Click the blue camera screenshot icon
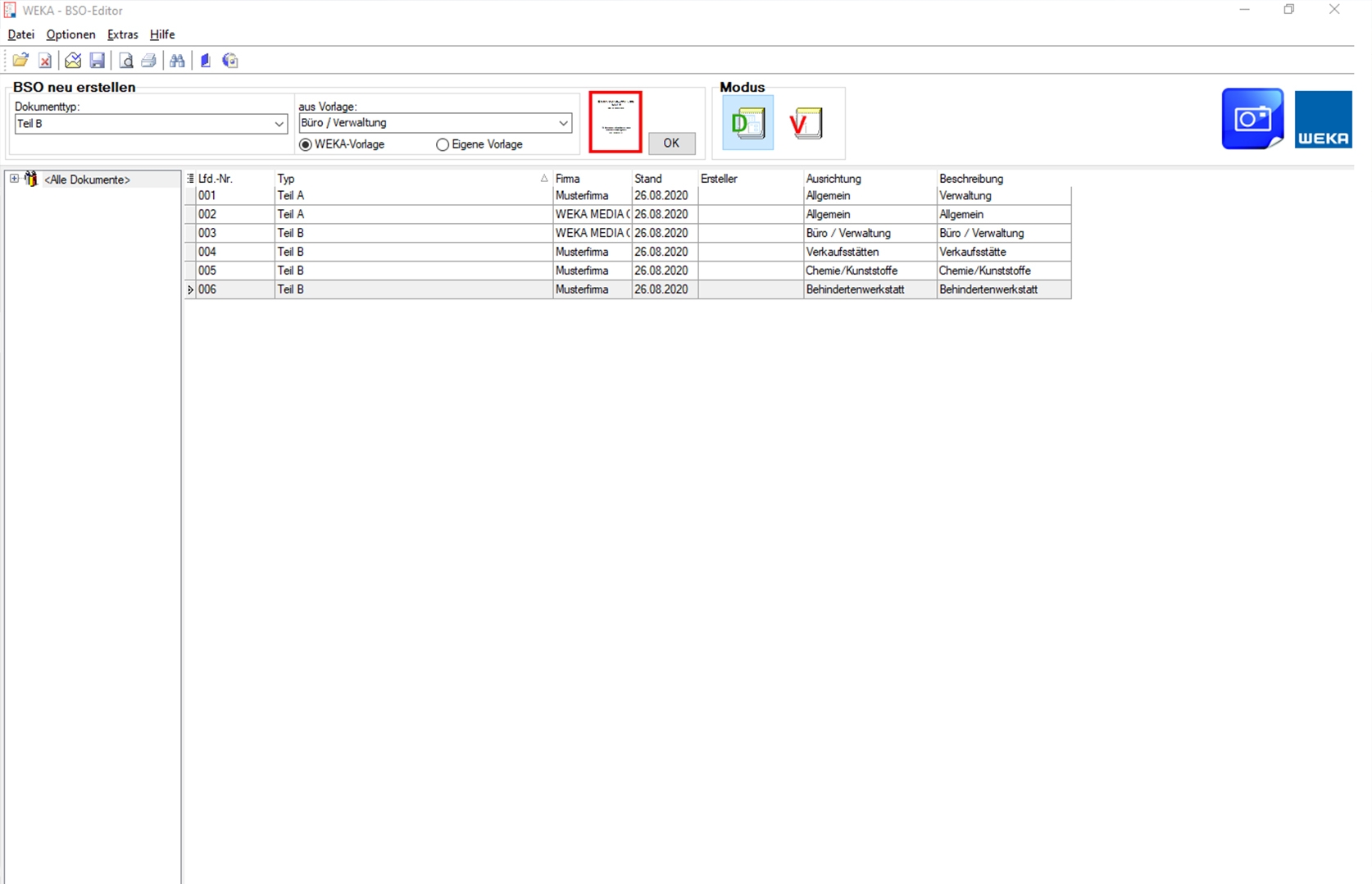 [x=1252, y=119]
